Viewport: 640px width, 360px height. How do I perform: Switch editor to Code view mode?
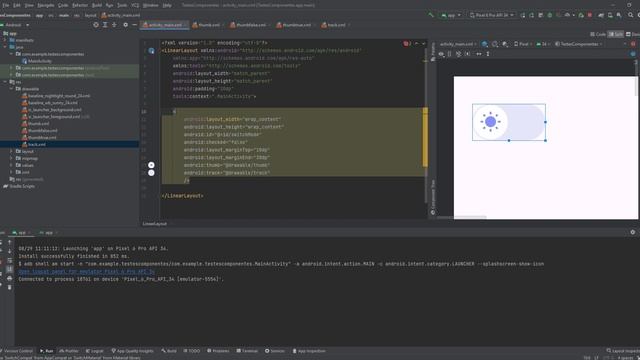coord(598,34)
